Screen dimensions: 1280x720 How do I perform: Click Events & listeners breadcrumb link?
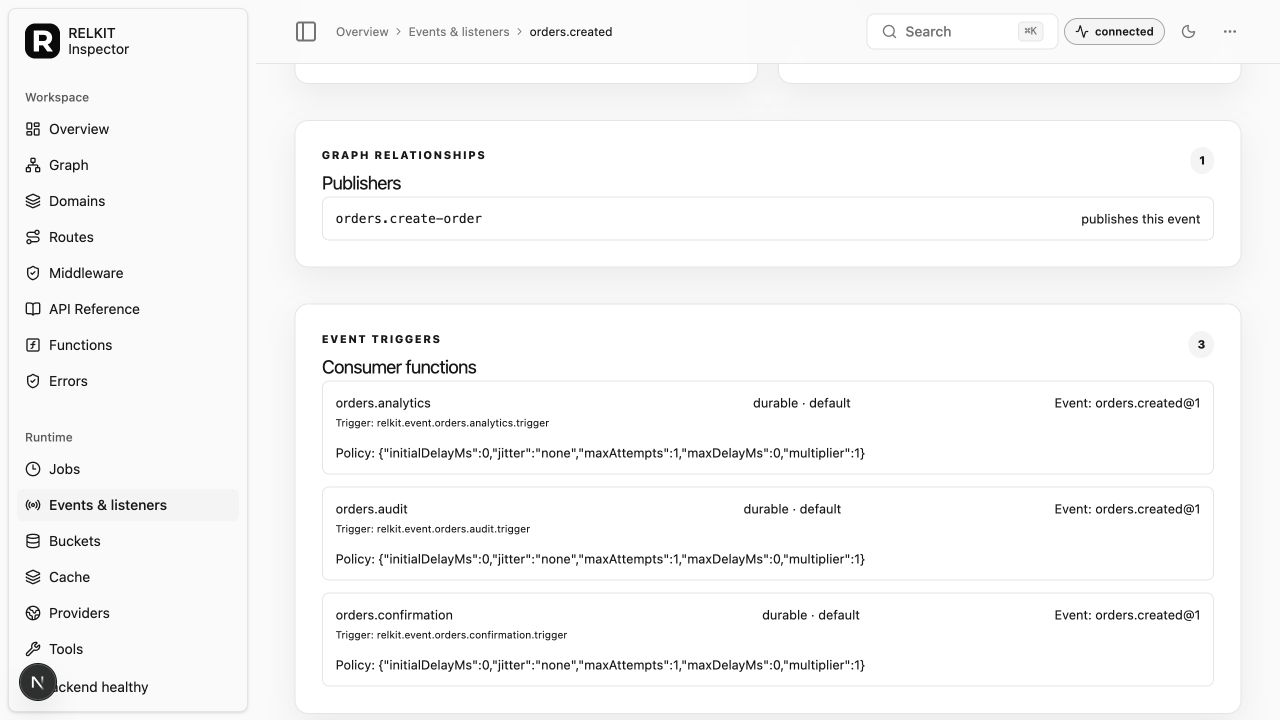(459, 32)
